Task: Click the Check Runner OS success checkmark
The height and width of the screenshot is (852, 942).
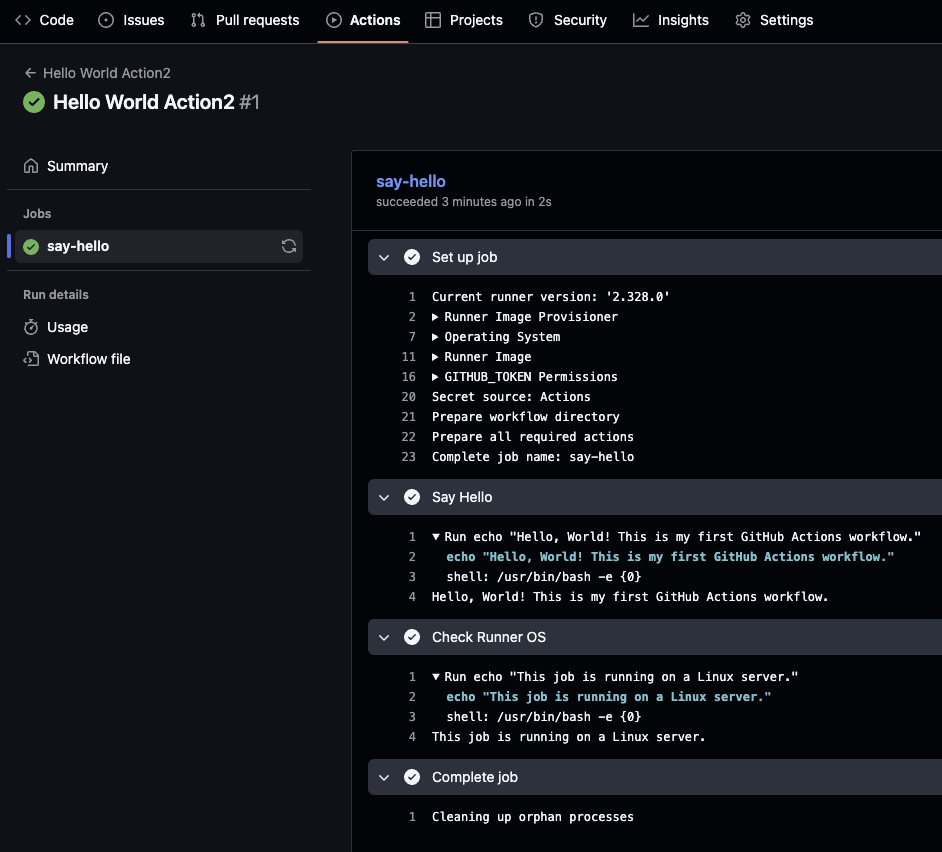Action: pyautogui.click(x=412, y=637)
